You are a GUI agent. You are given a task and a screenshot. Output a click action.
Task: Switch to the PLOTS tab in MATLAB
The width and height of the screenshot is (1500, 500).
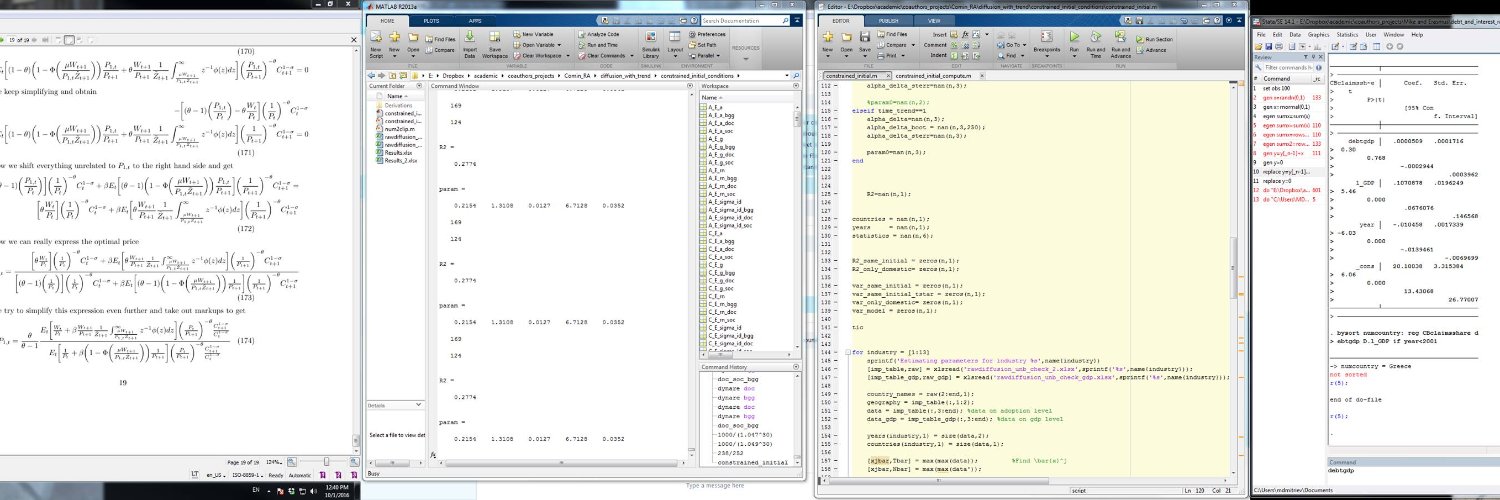431,19
